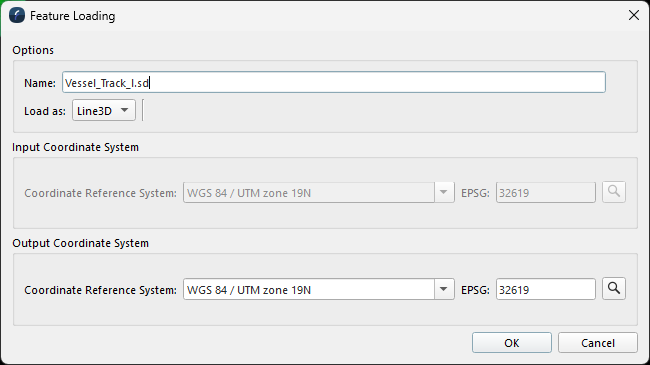Viewport: 650px width, 365px height.
Task: Click the application logo in the title bar
Action: (x=17, y=16)
